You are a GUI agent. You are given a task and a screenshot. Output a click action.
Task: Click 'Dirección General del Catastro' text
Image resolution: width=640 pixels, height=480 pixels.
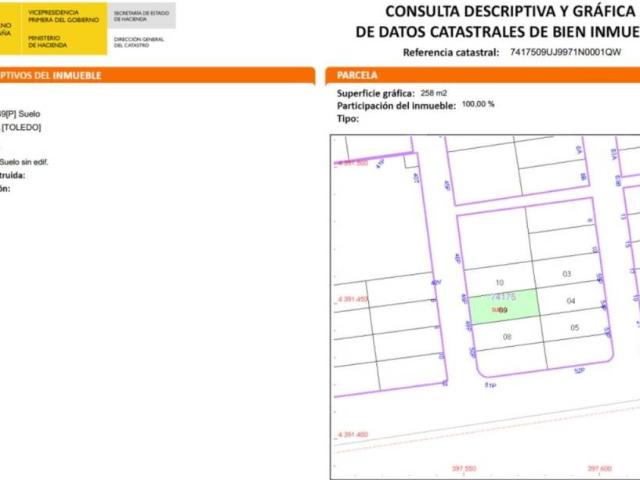pos(139,42)
